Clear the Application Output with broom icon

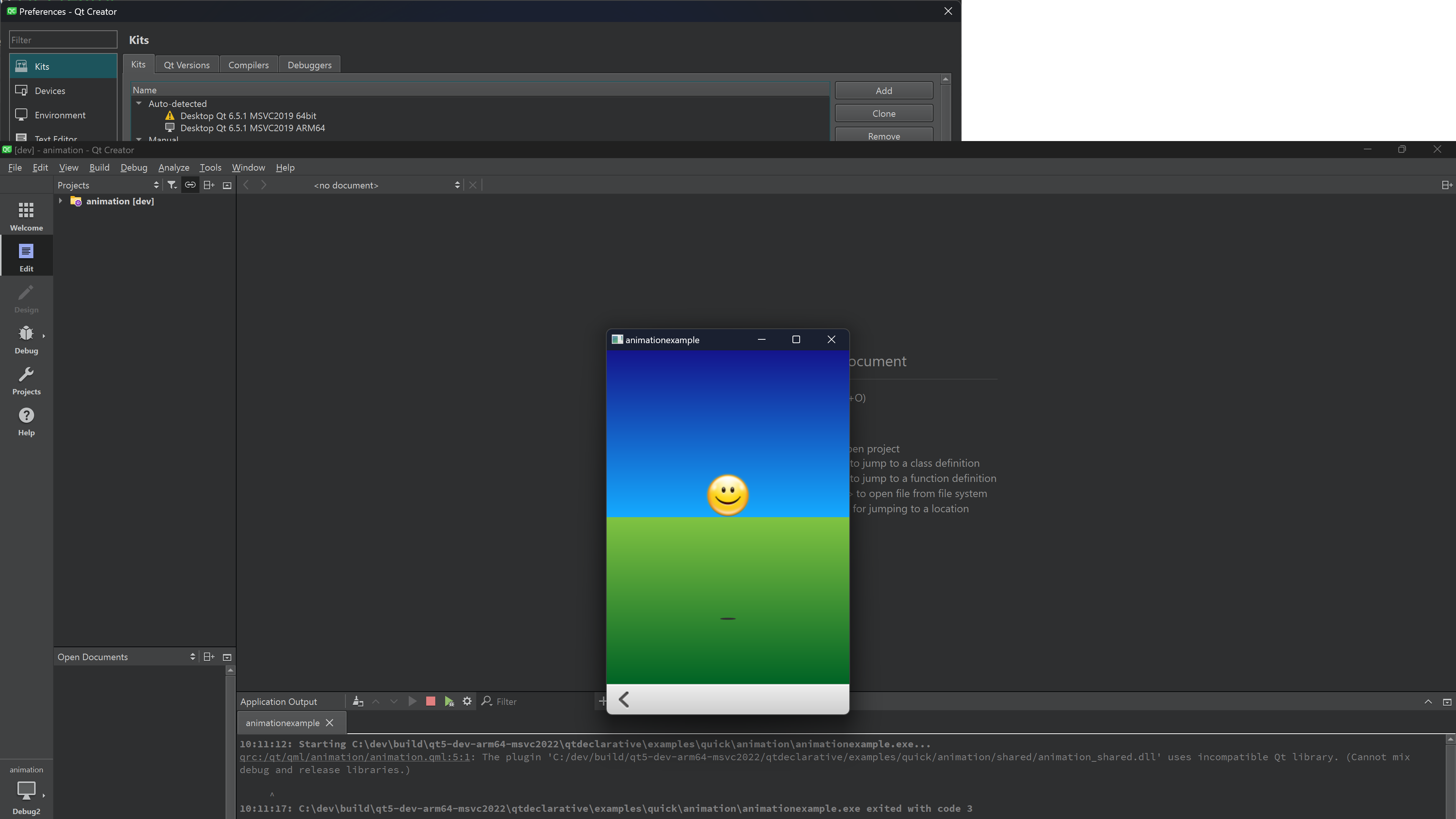(x=358, y=701)
